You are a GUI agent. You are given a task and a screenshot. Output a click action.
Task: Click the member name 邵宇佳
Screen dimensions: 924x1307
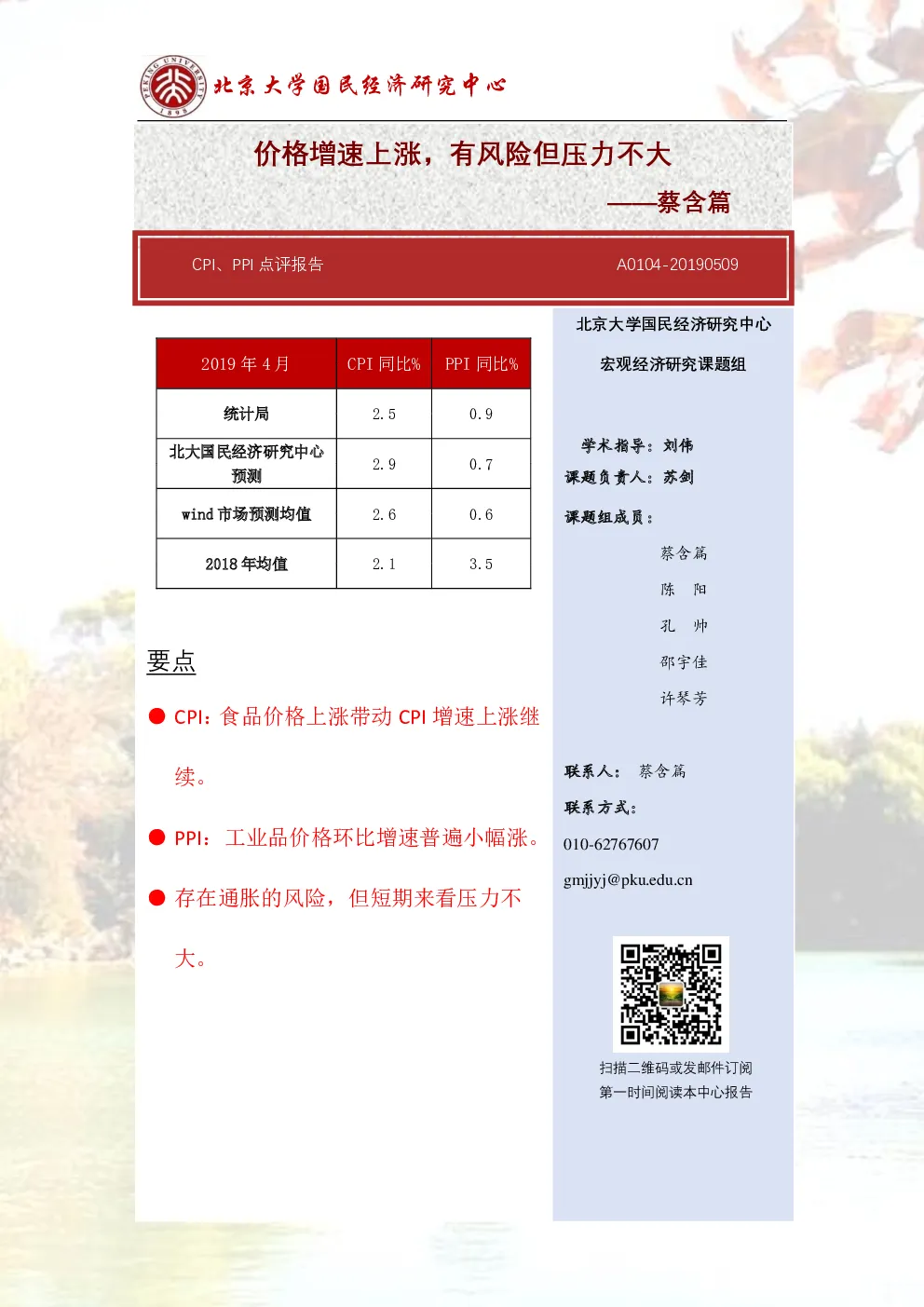[684, 662]
